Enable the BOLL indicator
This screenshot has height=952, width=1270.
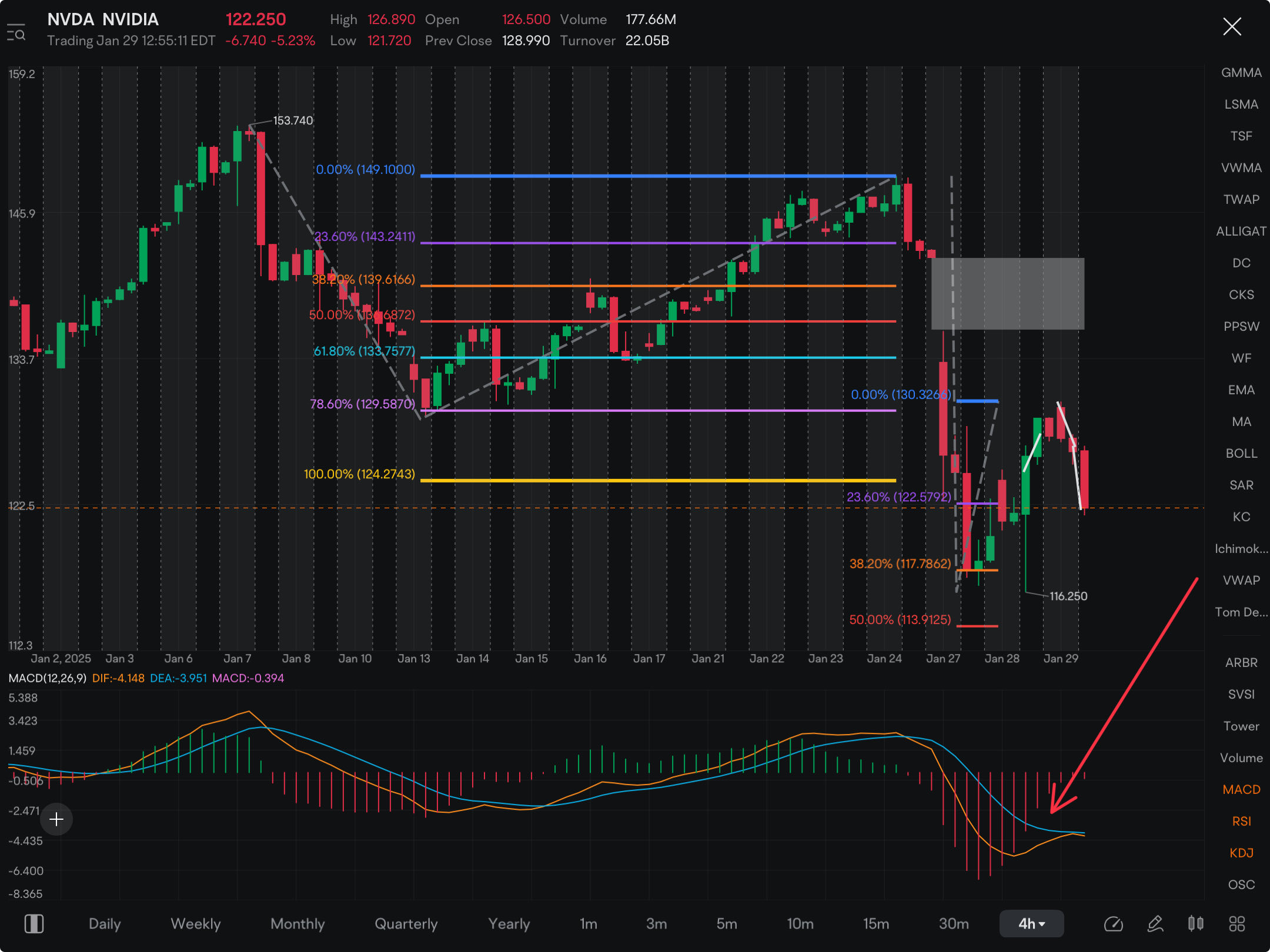[x=1241, y=454]
